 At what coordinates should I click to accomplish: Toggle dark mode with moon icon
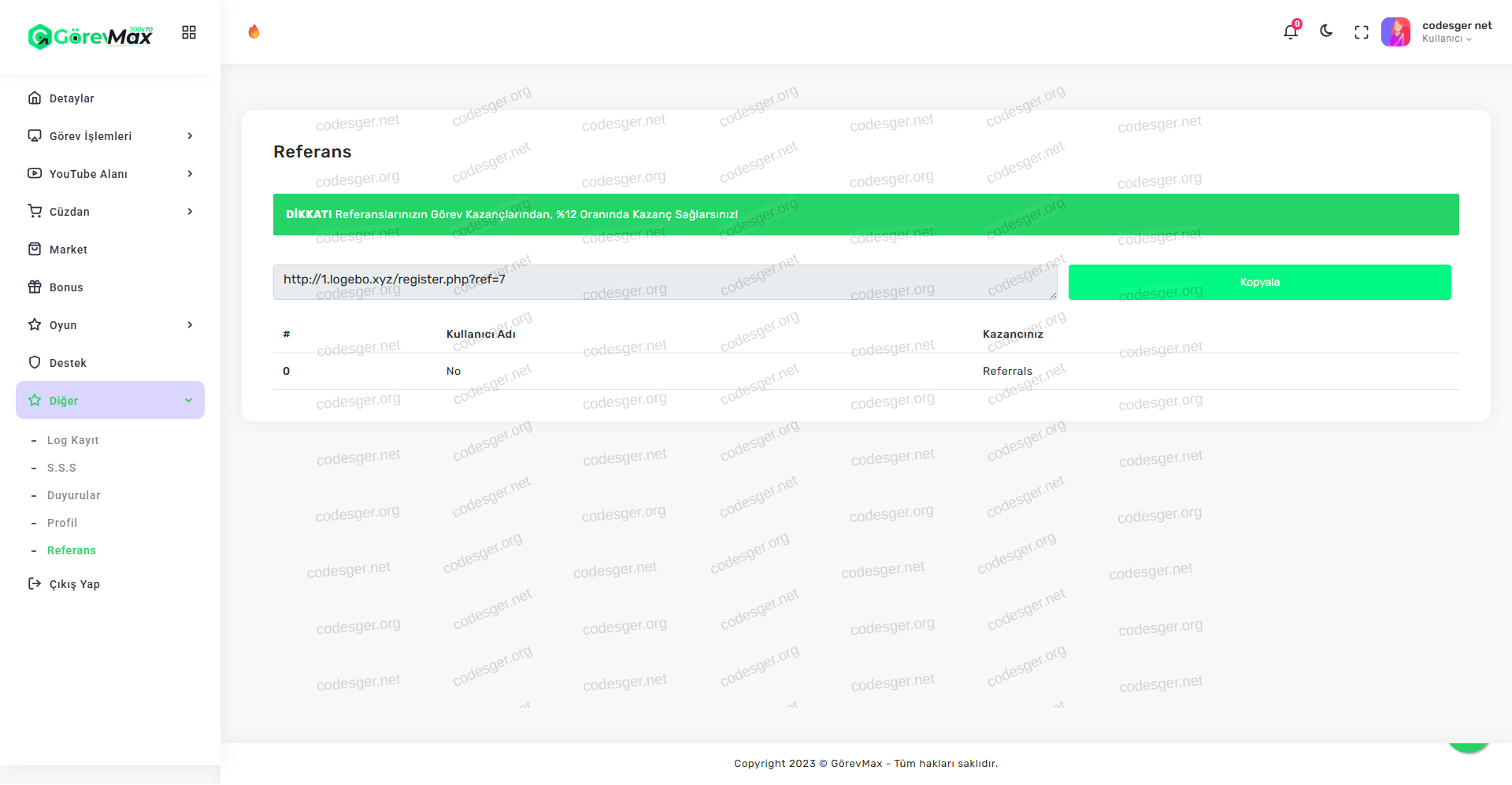click(1326, 31)
